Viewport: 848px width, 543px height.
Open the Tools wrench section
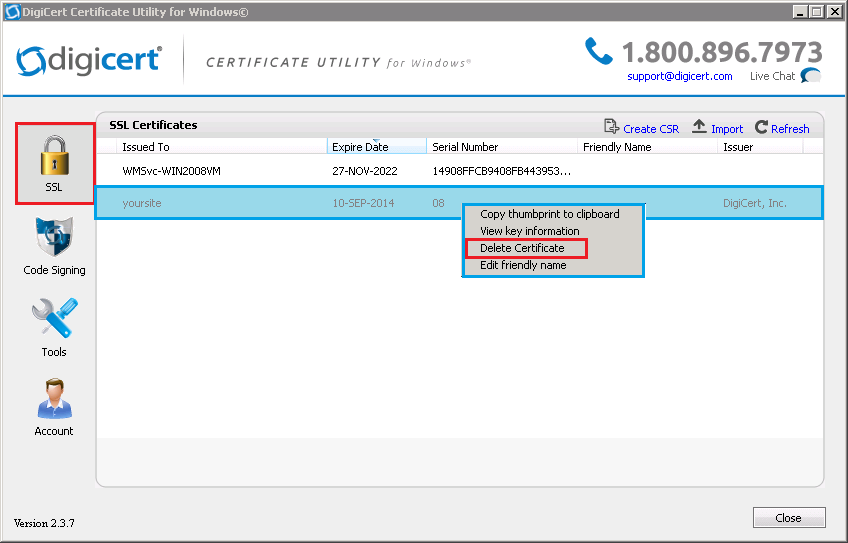[x=54, y=322]
